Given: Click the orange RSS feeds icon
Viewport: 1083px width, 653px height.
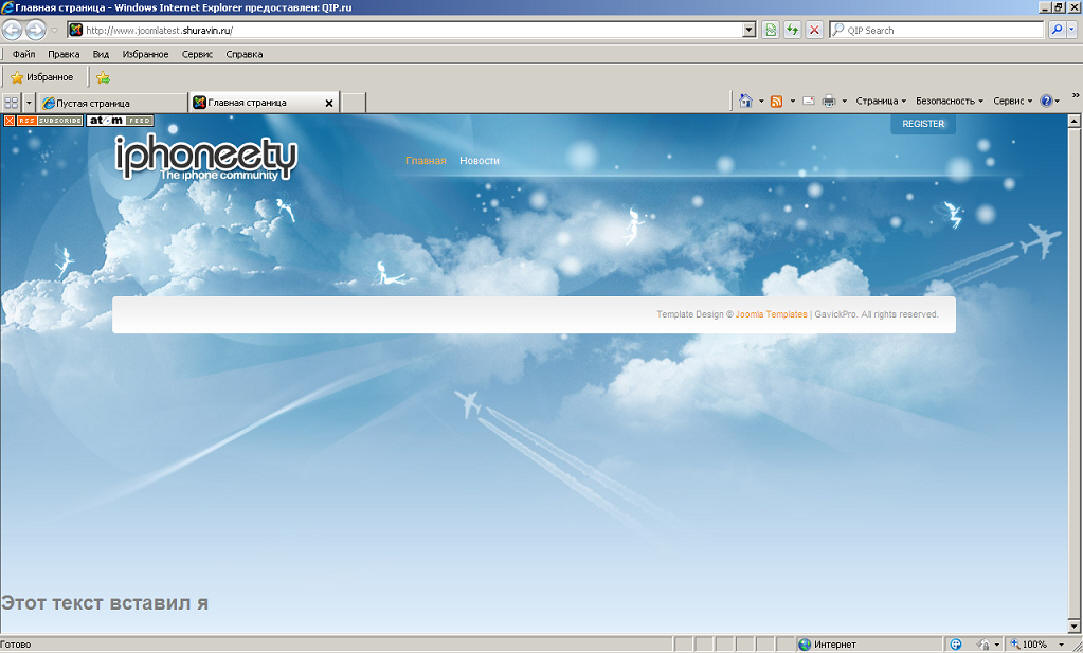Looking at the screenshot, I should coord(776,101).
